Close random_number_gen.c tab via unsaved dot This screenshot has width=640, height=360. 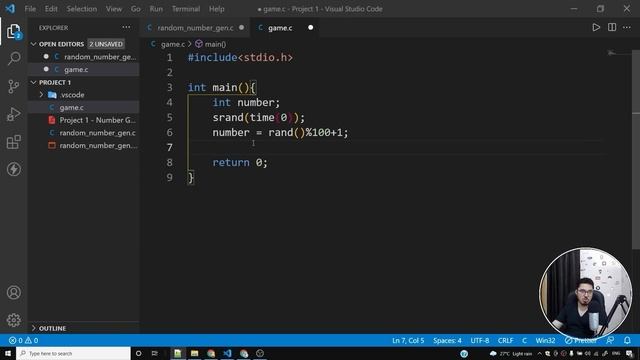pyautogui.click(x=241, y=27)
